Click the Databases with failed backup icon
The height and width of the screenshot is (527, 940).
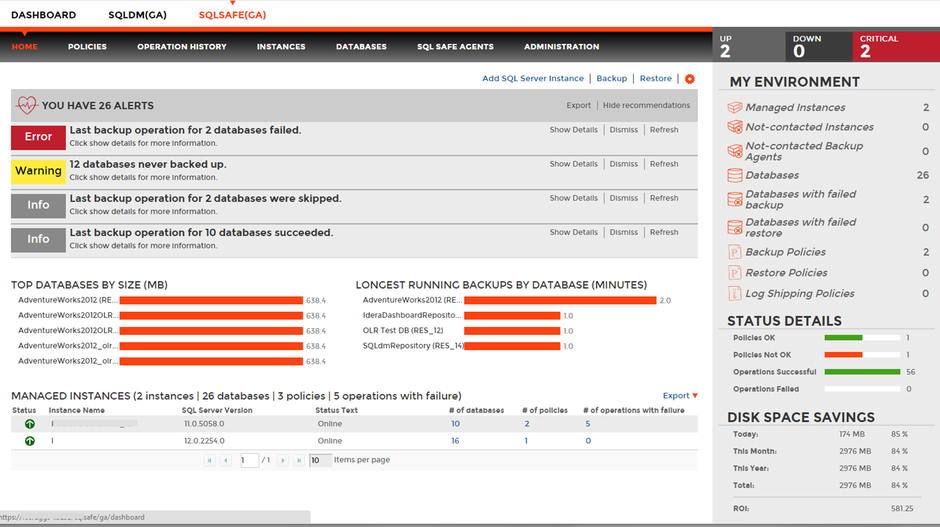pos(734,199)
